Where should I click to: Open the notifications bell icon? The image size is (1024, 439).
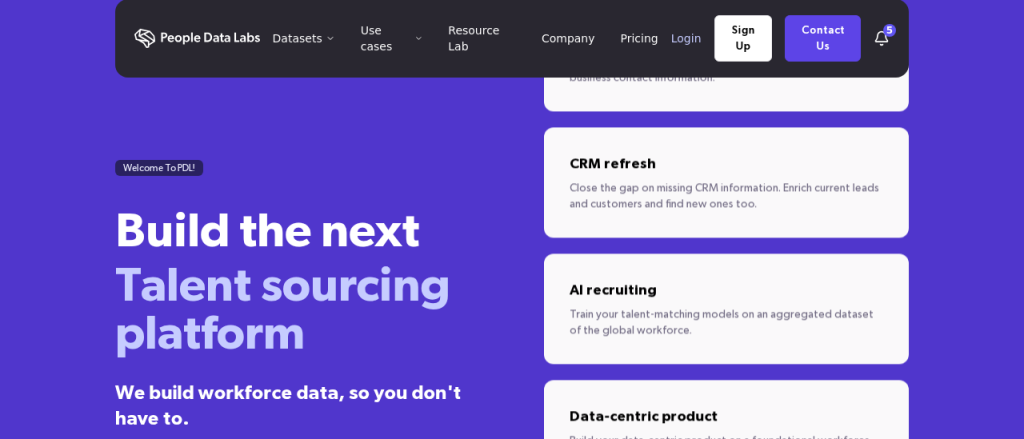[x=881, y=39]
